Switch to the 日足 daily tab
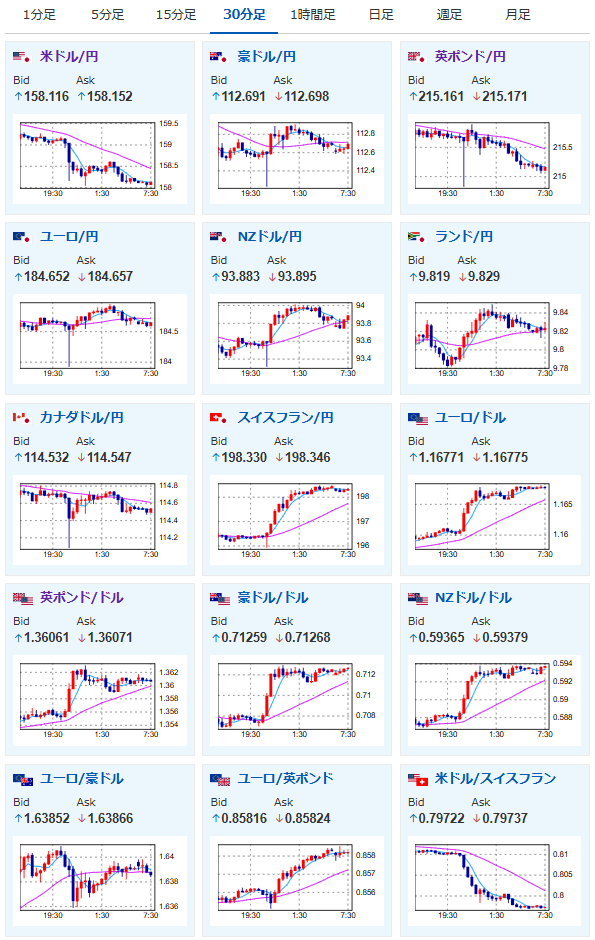This screenshot has height=940, width=595. coord(381,15)
